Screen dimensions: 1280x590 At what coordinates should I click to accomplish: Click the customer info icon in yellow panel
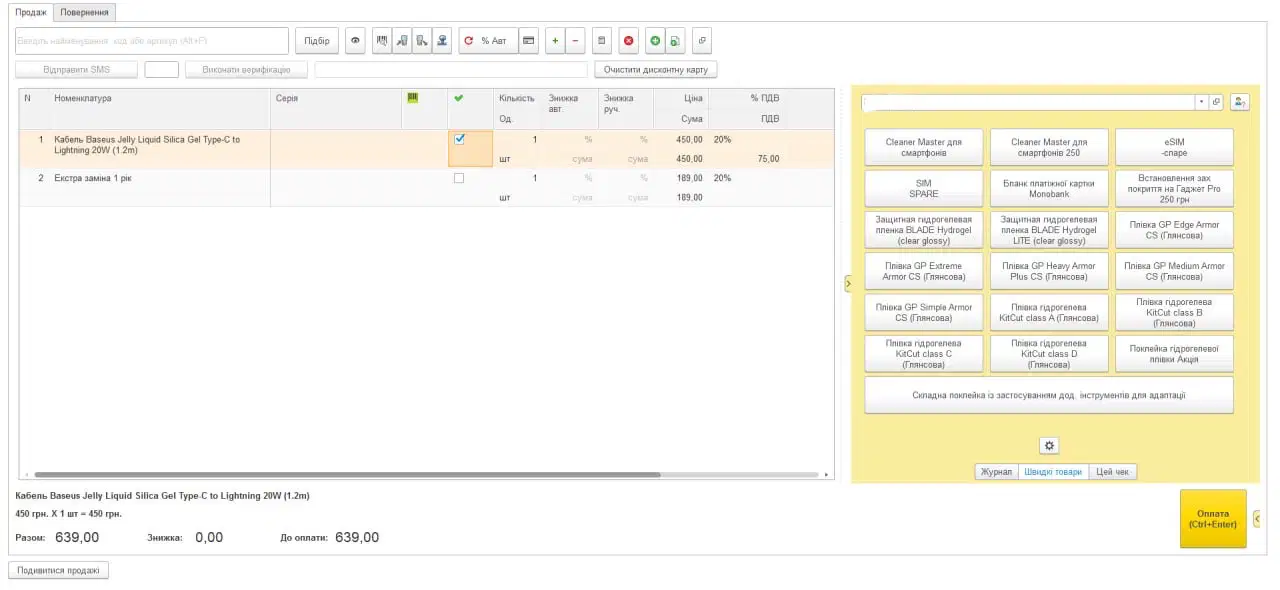(x=1240, y=101)
